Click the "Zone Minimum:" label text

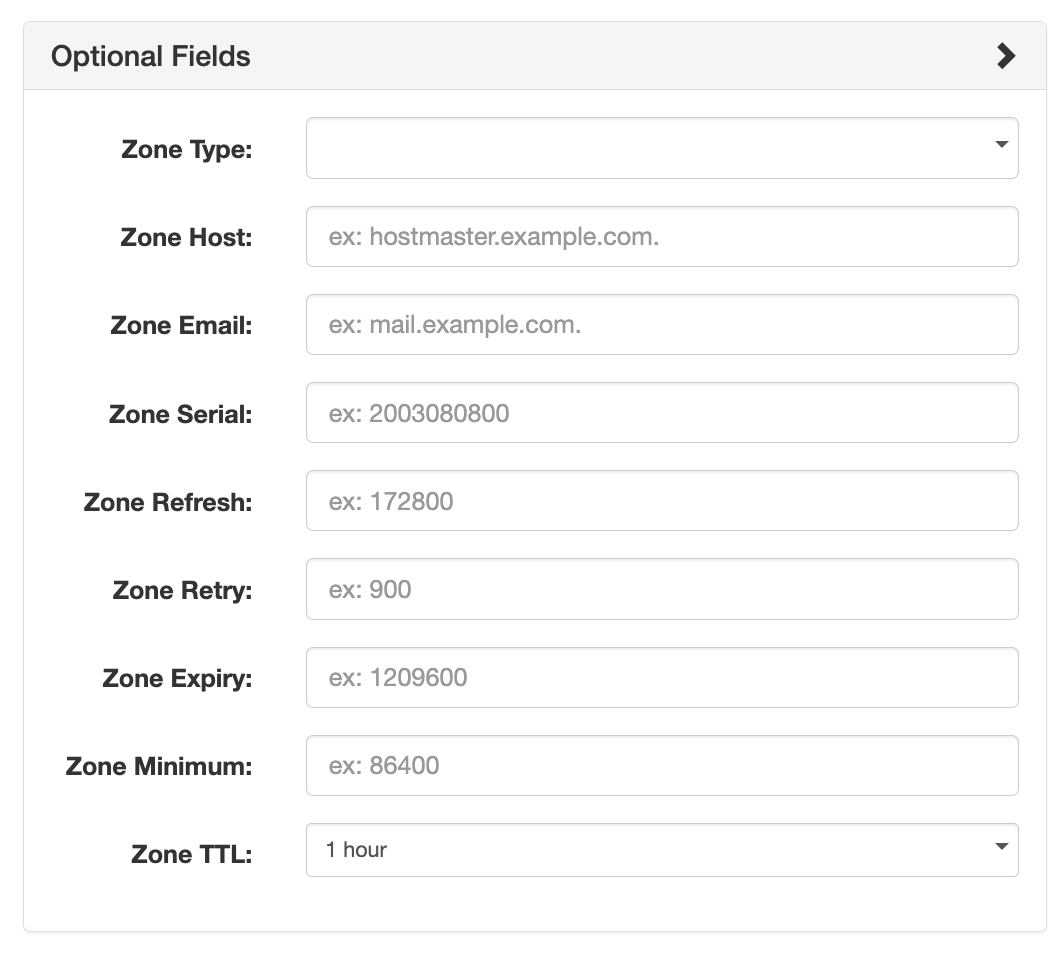(159, 767)
